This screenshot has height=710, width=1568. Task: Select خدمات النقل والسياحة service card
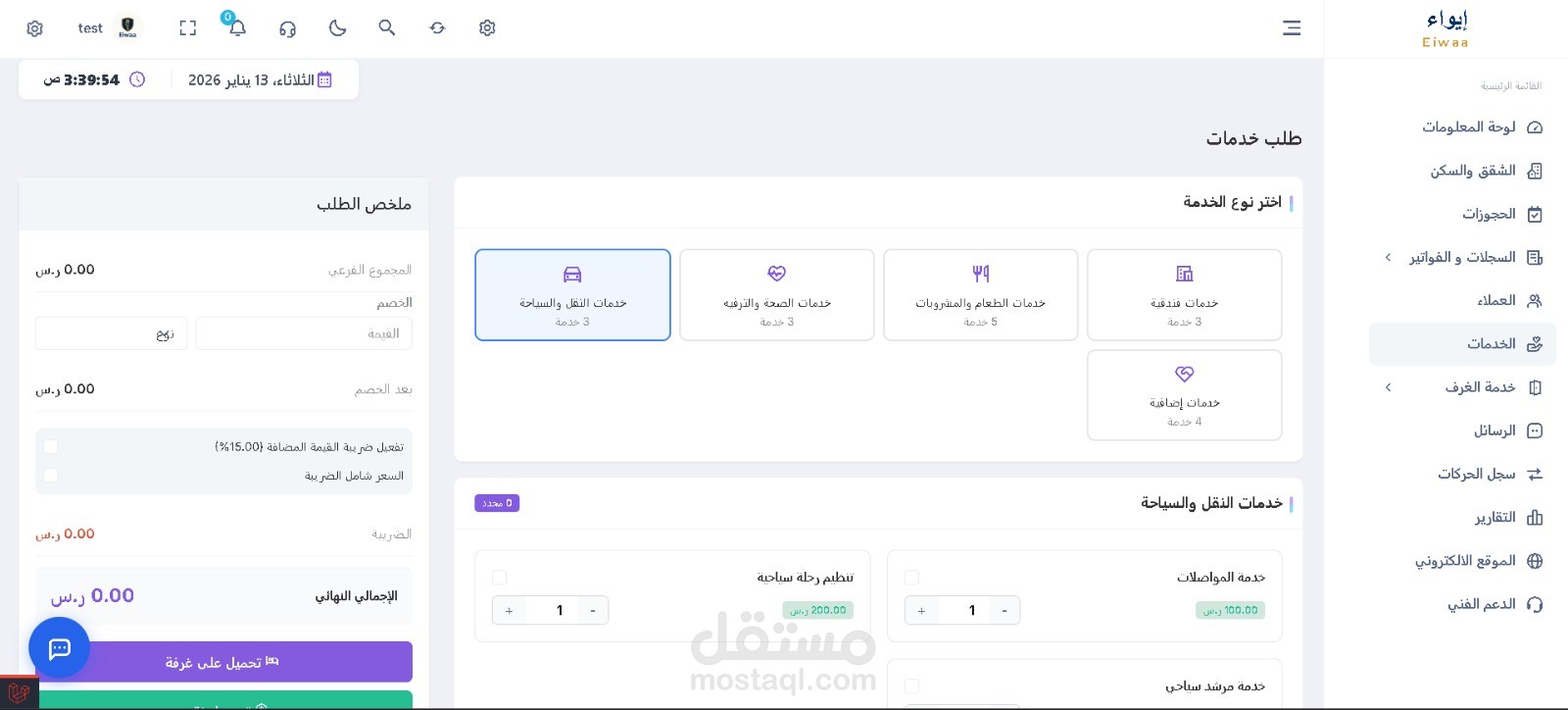(x=572, y=295)
